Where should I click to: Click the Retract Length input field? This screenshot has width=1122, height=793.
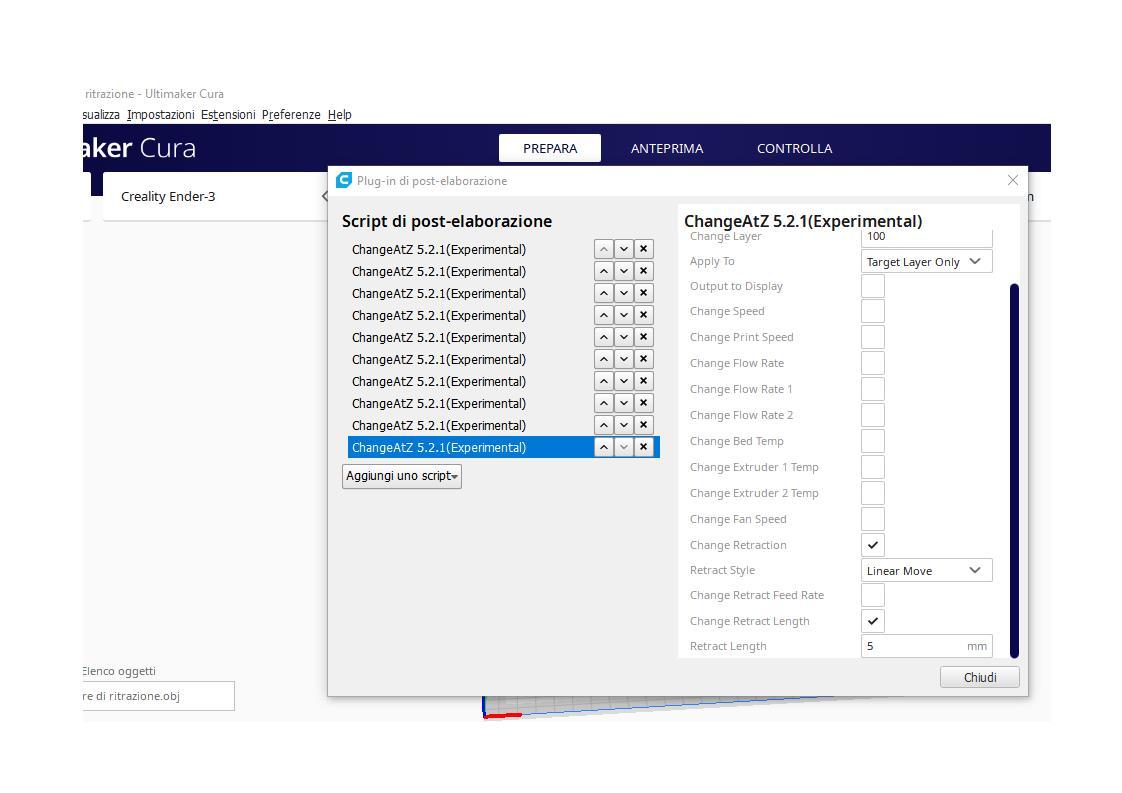pos(912,646)
